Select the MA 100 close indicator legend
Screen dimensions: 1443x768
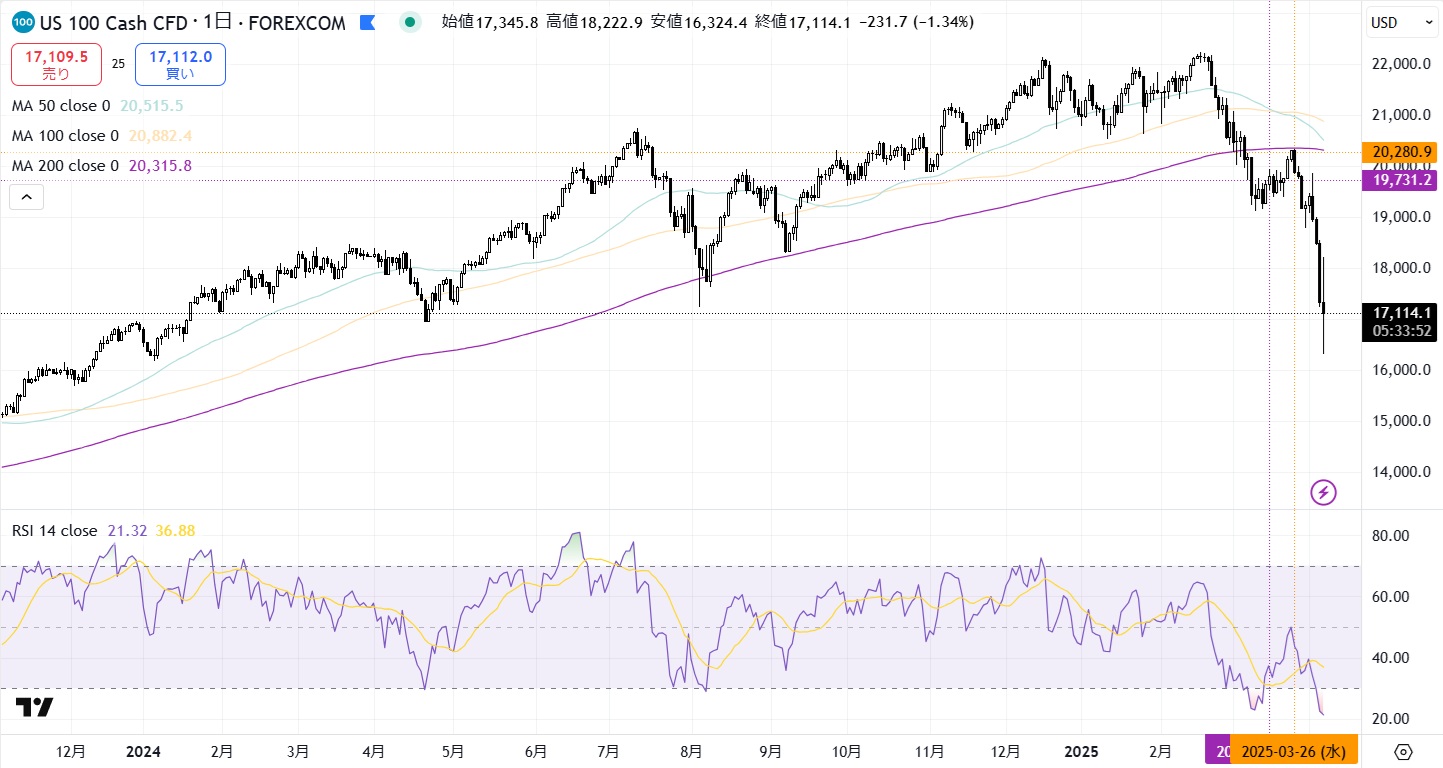65,135
